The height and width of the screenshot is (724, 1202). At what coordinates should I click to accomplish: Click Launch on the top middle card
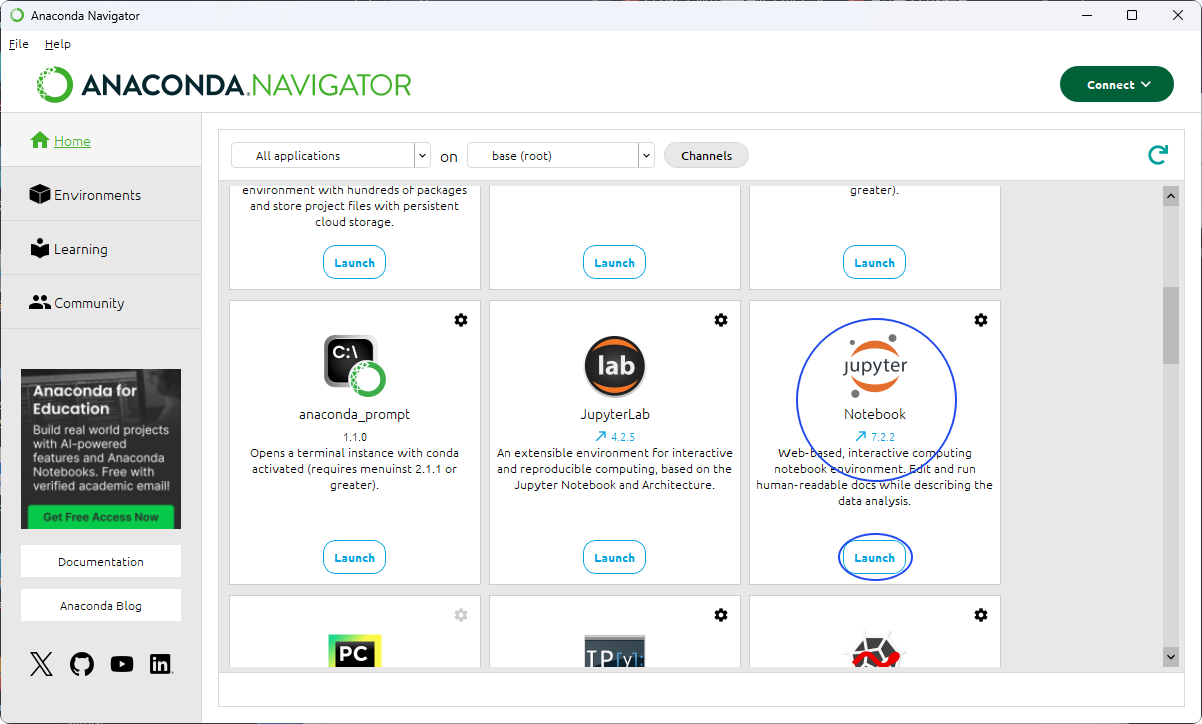pyautogui.click(x=614, y=263)
